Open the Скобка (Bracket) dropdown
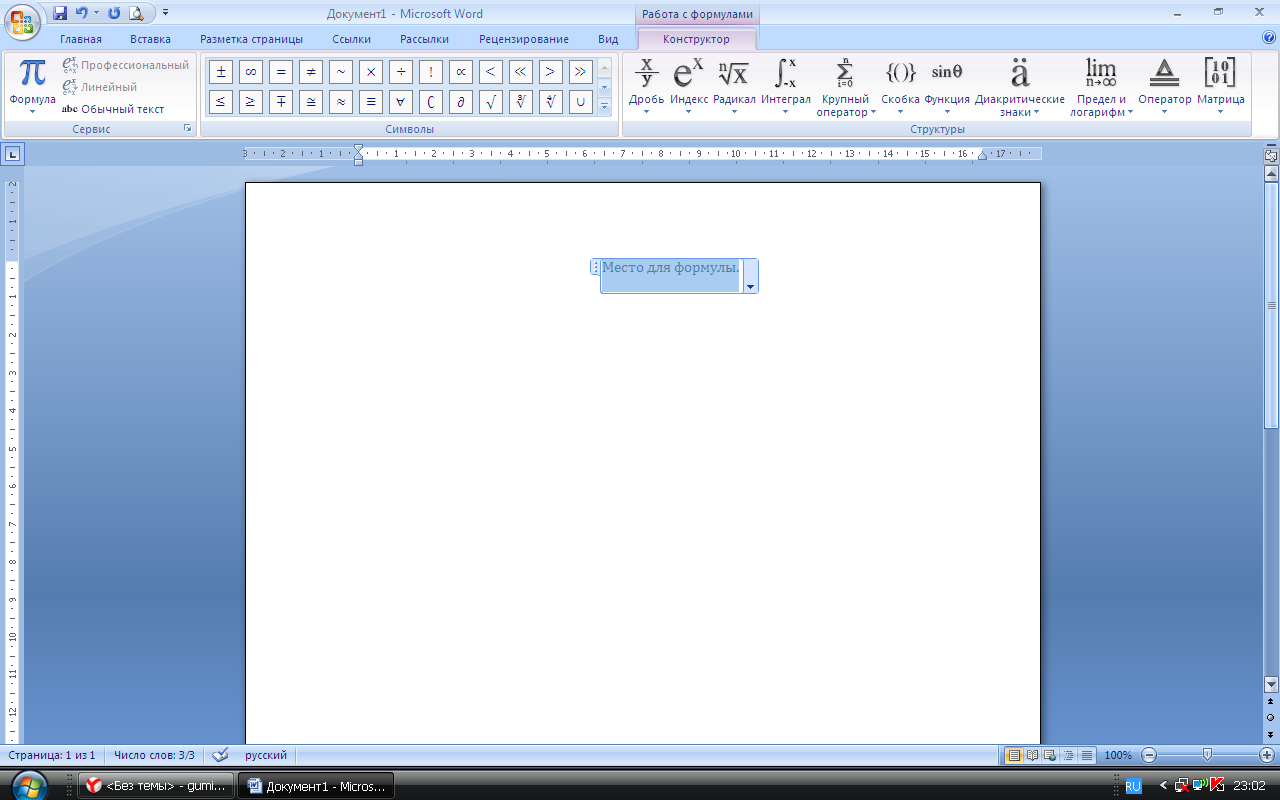The image size is (1280, 800). tap(900, 88)
